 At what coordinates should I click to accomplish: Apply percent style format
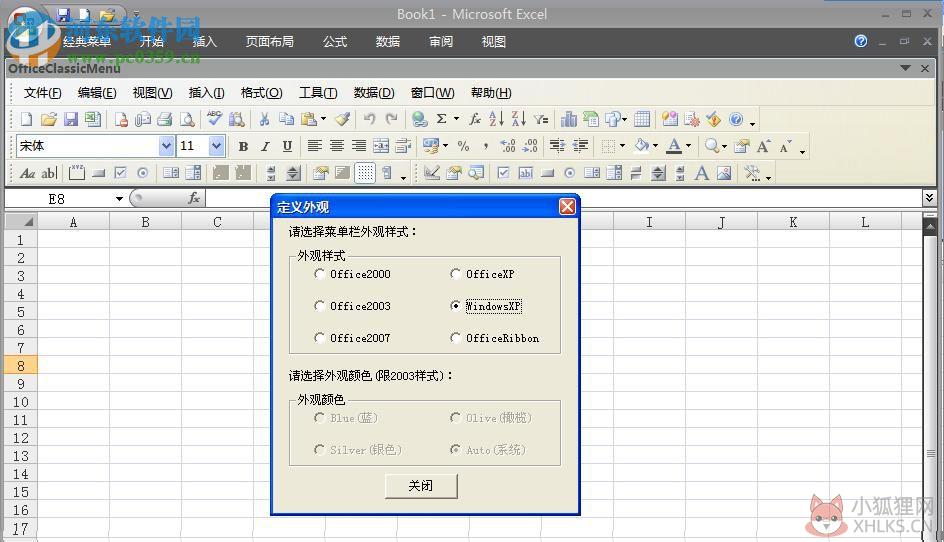463,146
